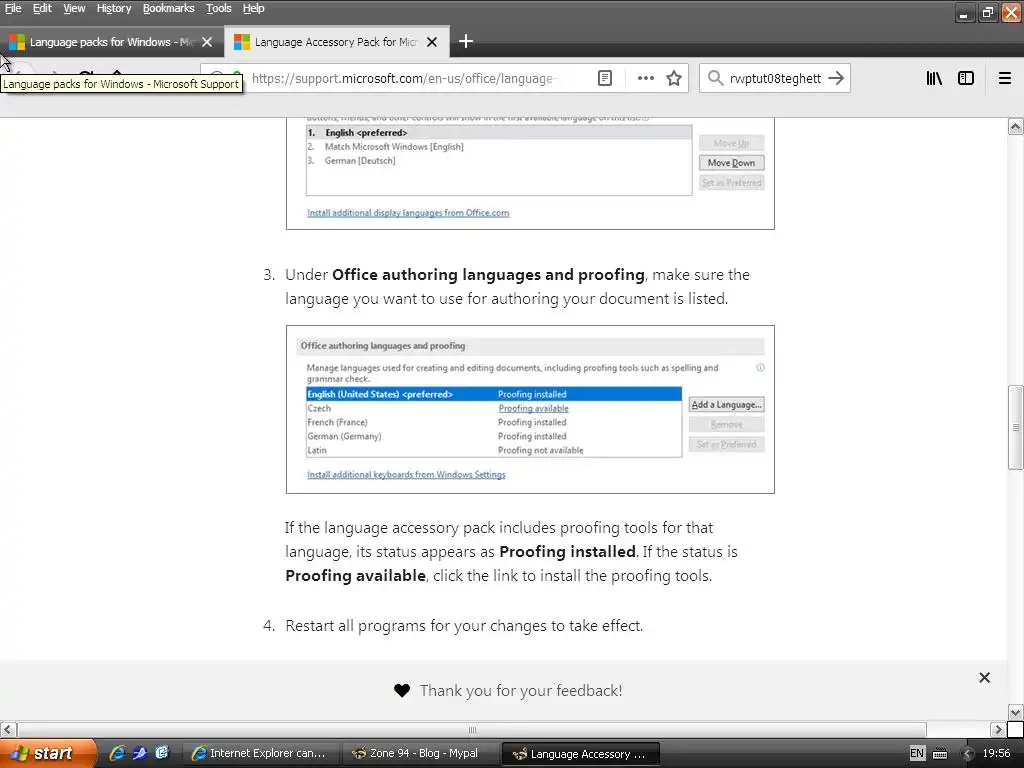The image size is (1024, 768).
Task: Toggle reader view icon
Action: (605, 78)
